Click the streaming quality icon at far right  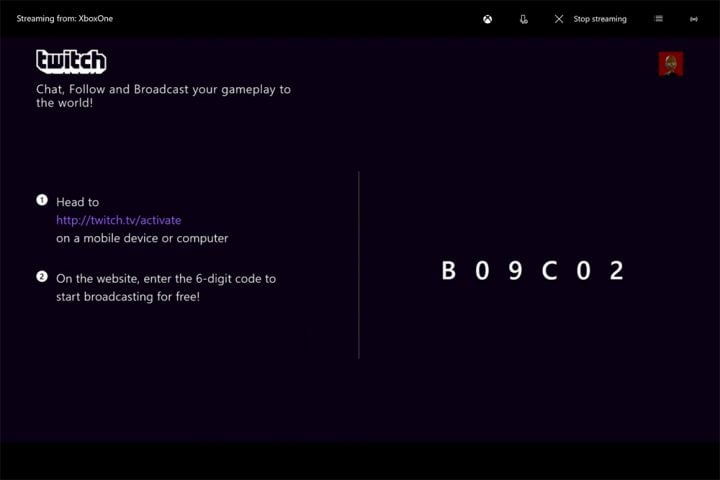[693, 19]
